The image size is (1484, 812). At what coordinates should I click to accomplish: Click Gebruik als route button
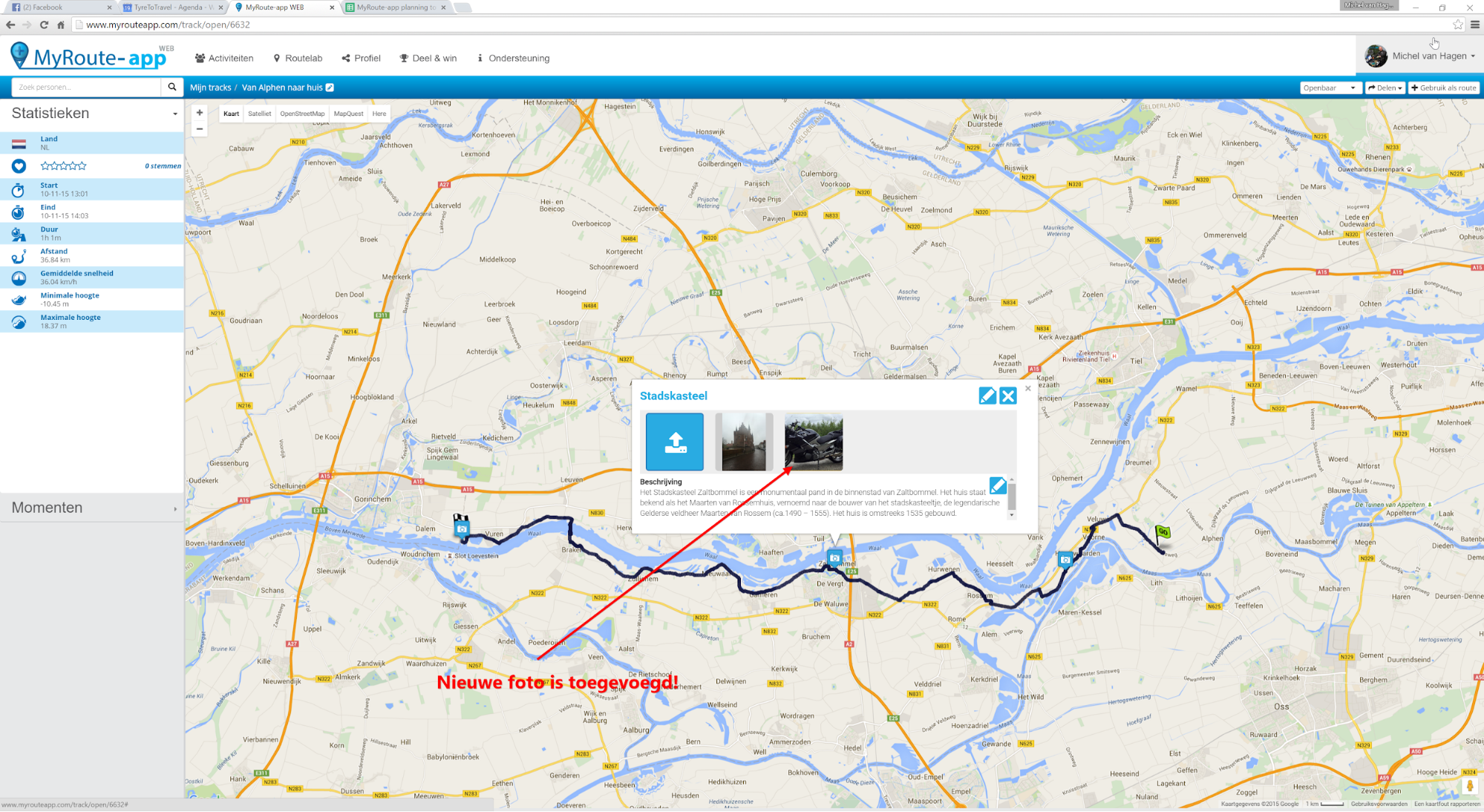[1444, 88]
